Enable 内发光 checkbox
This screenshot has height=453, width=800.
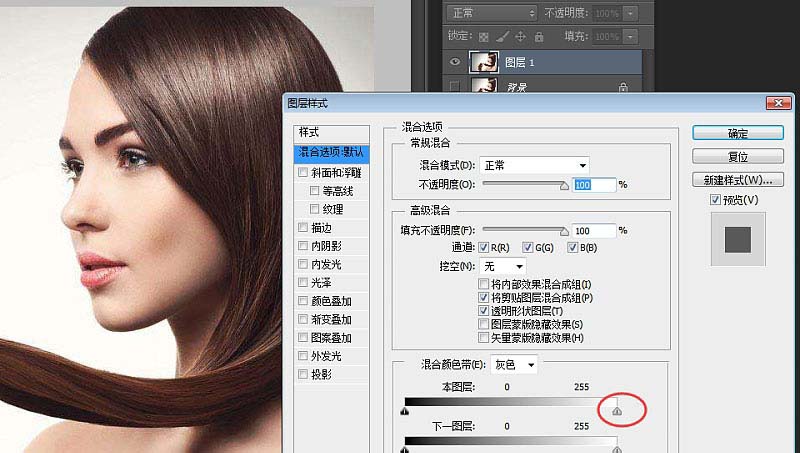pos(303,264)
